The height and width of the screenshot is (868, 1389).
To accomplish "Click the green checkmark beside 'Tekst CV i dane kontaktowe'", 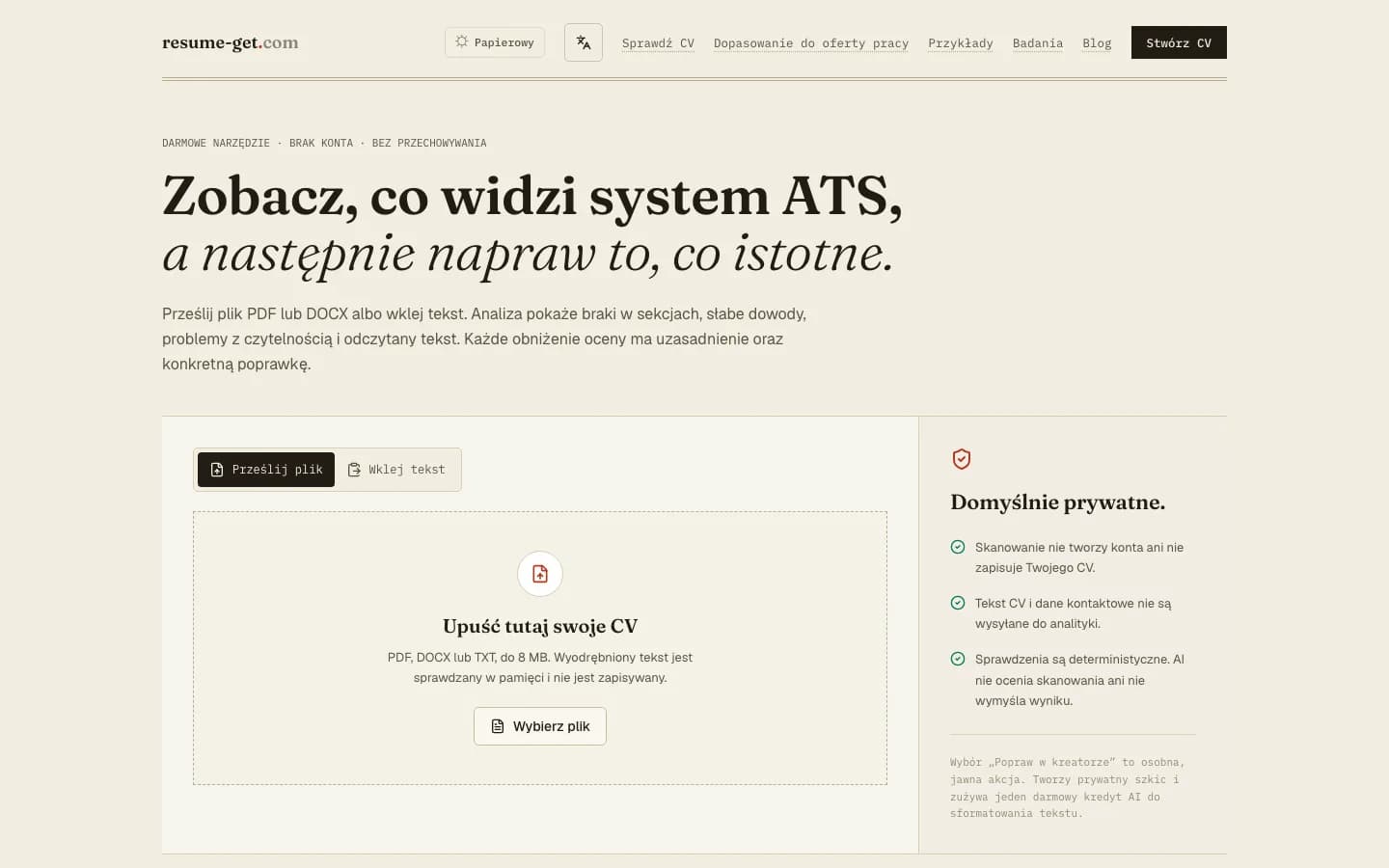I will pyautogui.click(x=958, y=603).
